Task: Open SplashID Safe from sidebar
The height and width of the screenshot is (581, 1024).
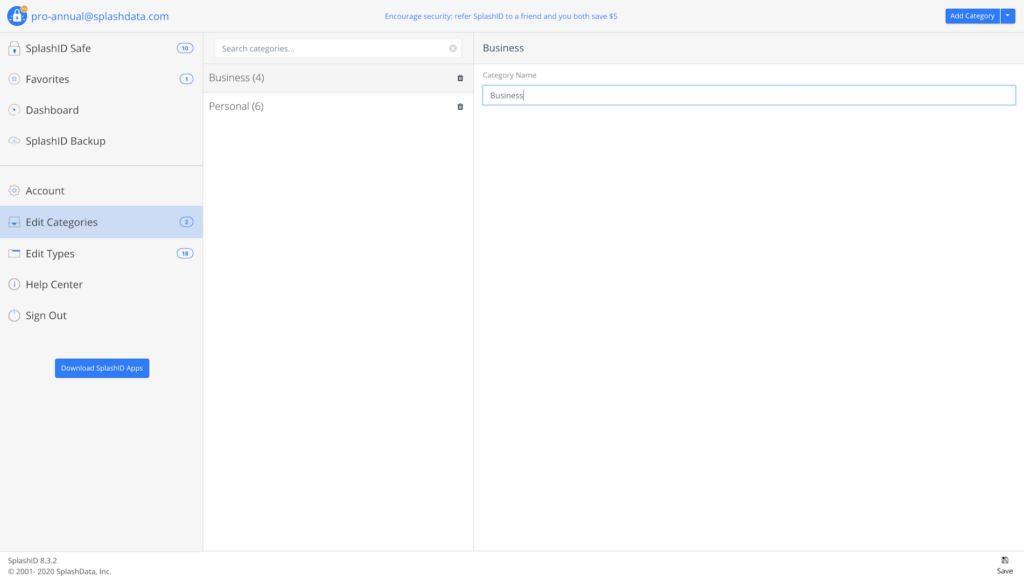Action: [58, 48]
